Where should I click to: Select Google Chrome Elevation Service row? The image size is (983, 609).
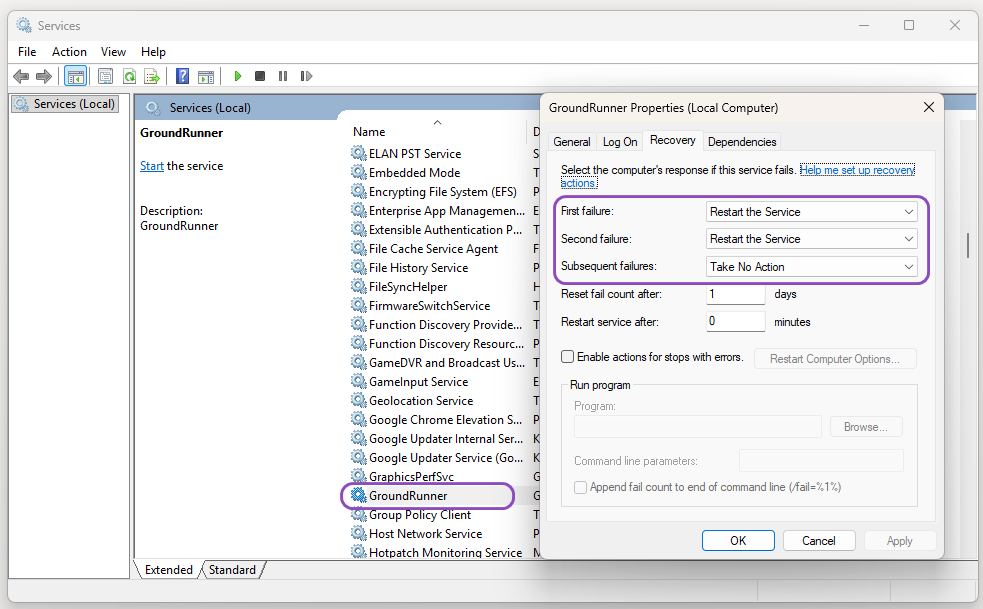click(x=445, y=420)
